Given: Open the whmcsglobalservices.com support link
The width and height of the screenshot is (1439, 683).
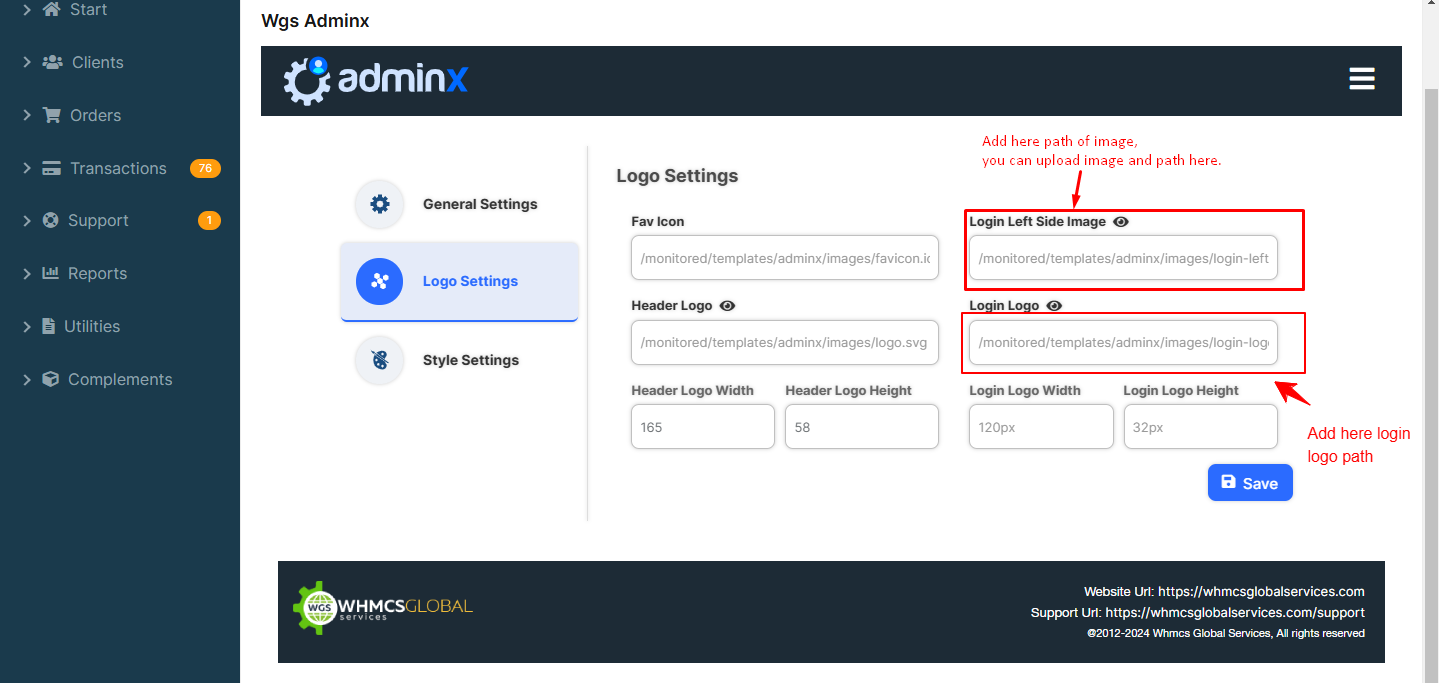Looking at the screenshot, I should point(1234,612).
